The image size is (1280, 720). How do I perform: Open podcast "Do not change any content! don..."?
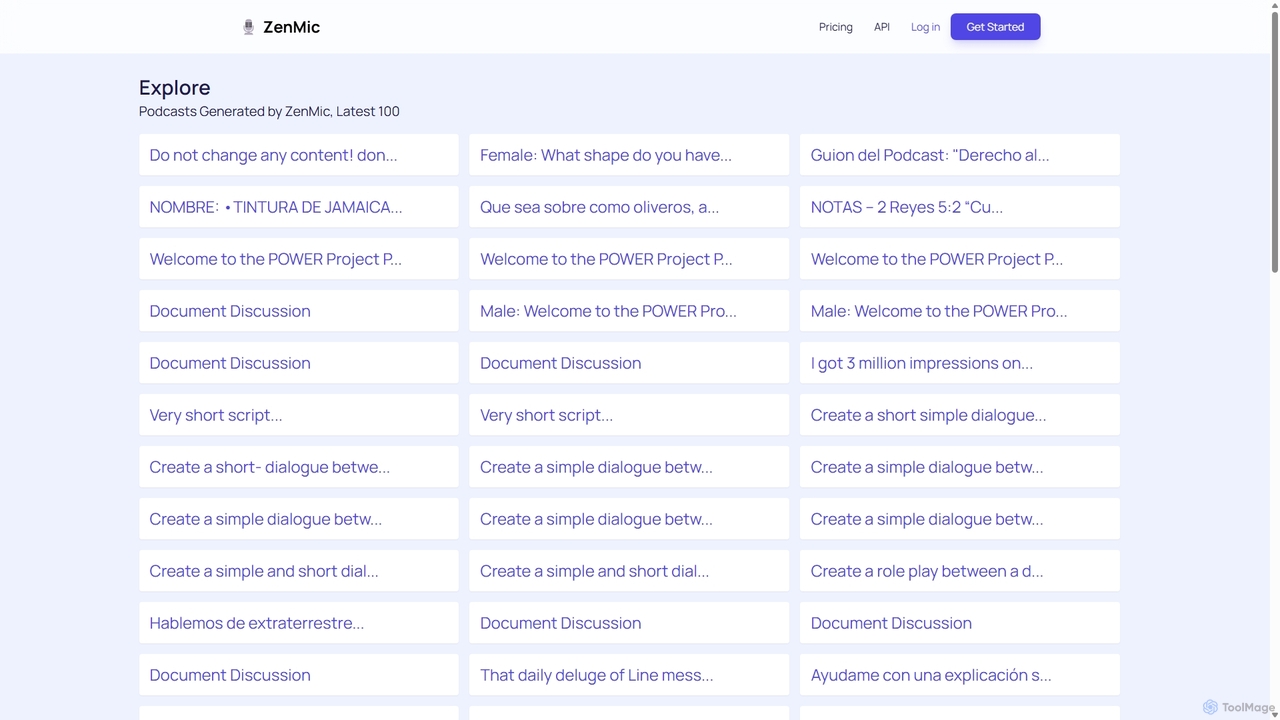[x=299, y=155]
